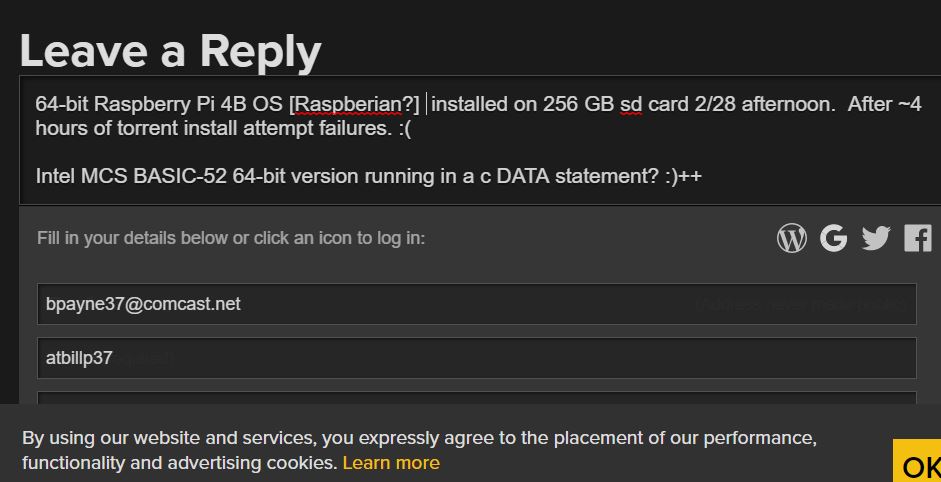Place cursor on underlined word sd
The image size is (941, 482).
tap(631, 104)
